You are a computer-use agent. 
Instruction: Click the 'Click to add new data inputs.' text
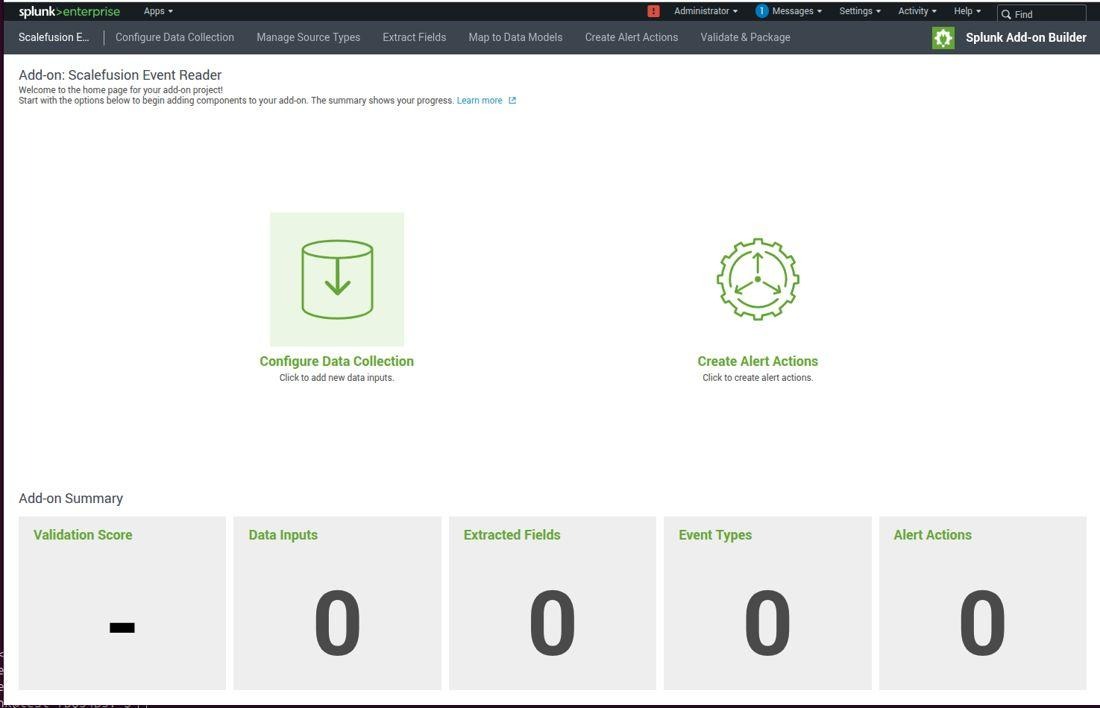(x=337, y=378)
